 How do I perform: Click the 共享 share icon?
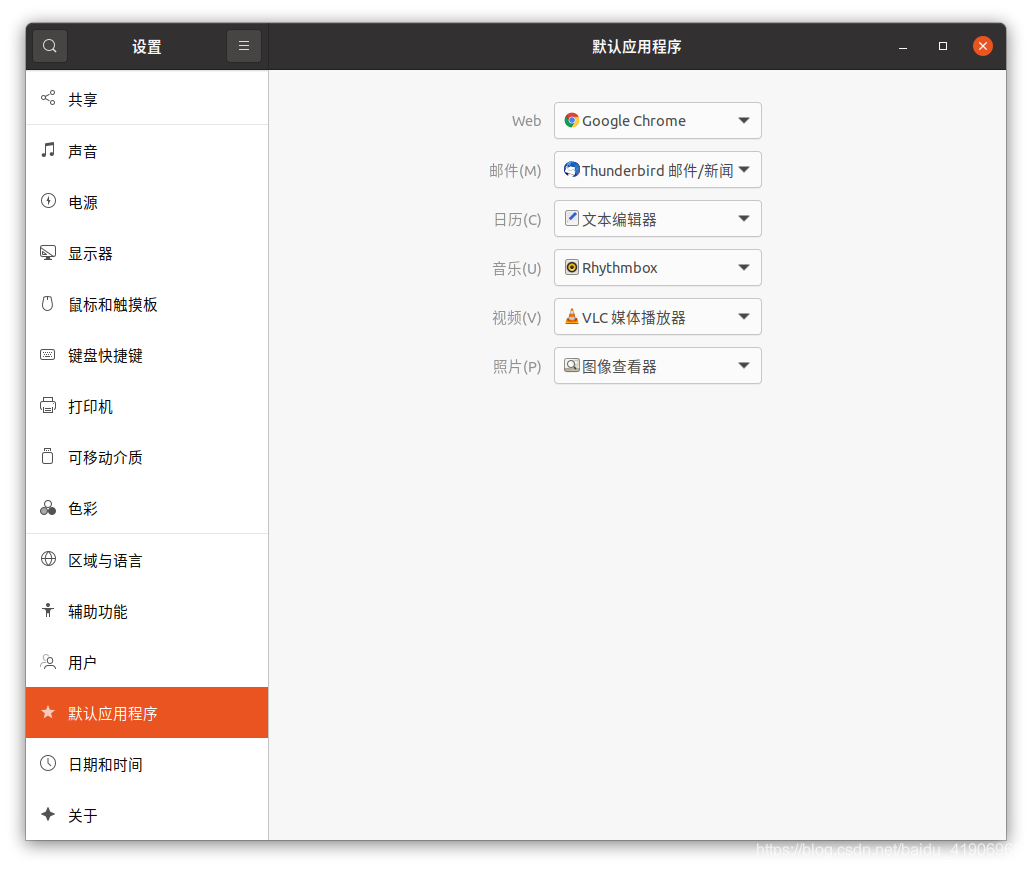(48, 98)
